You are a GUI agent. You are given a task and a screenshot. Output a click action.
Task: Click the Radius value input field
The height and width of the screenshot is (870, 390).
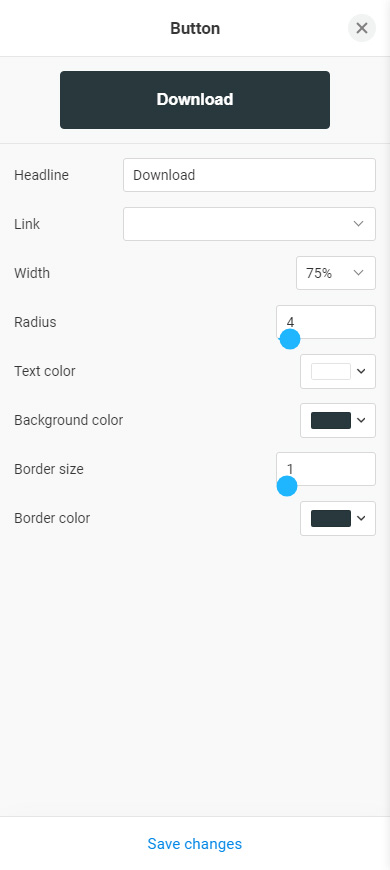tap(326, 322)
